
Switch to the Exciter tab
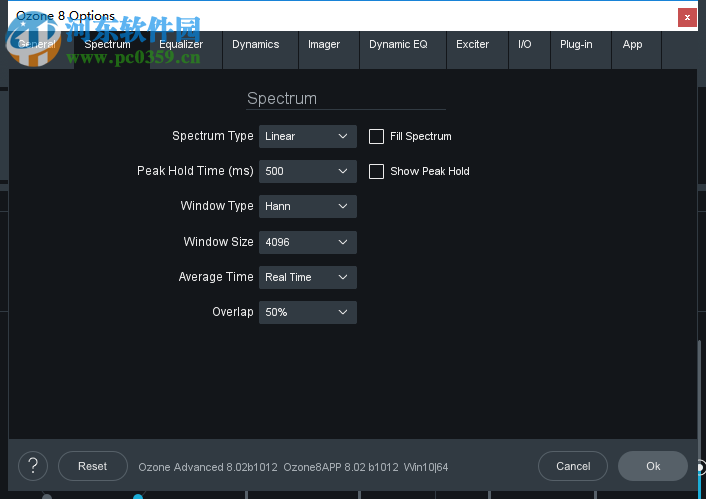tap(477, 50)
